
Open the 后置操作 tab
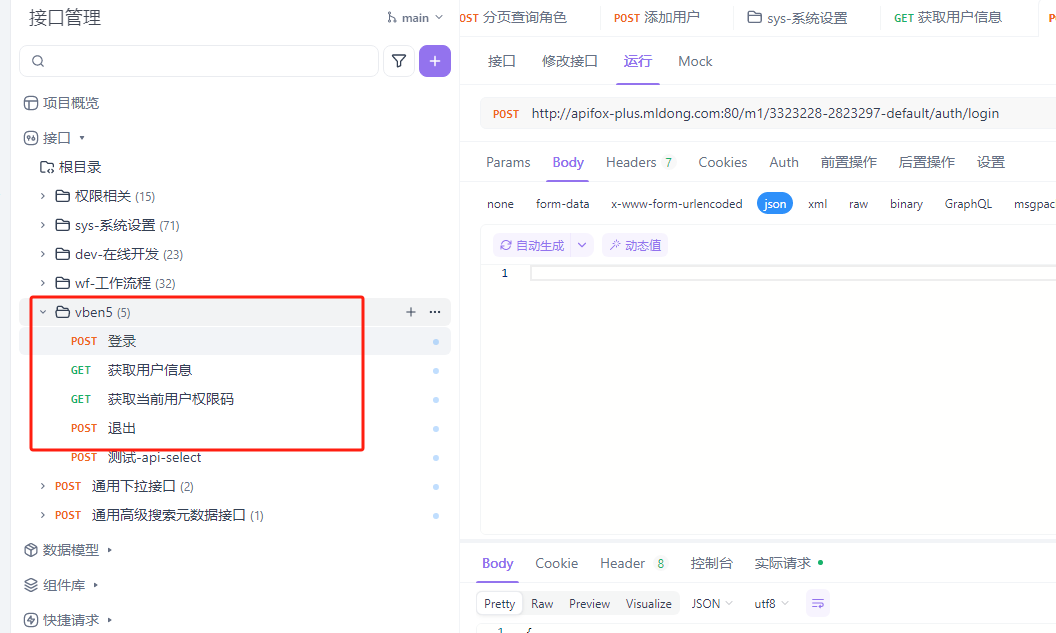927,162
